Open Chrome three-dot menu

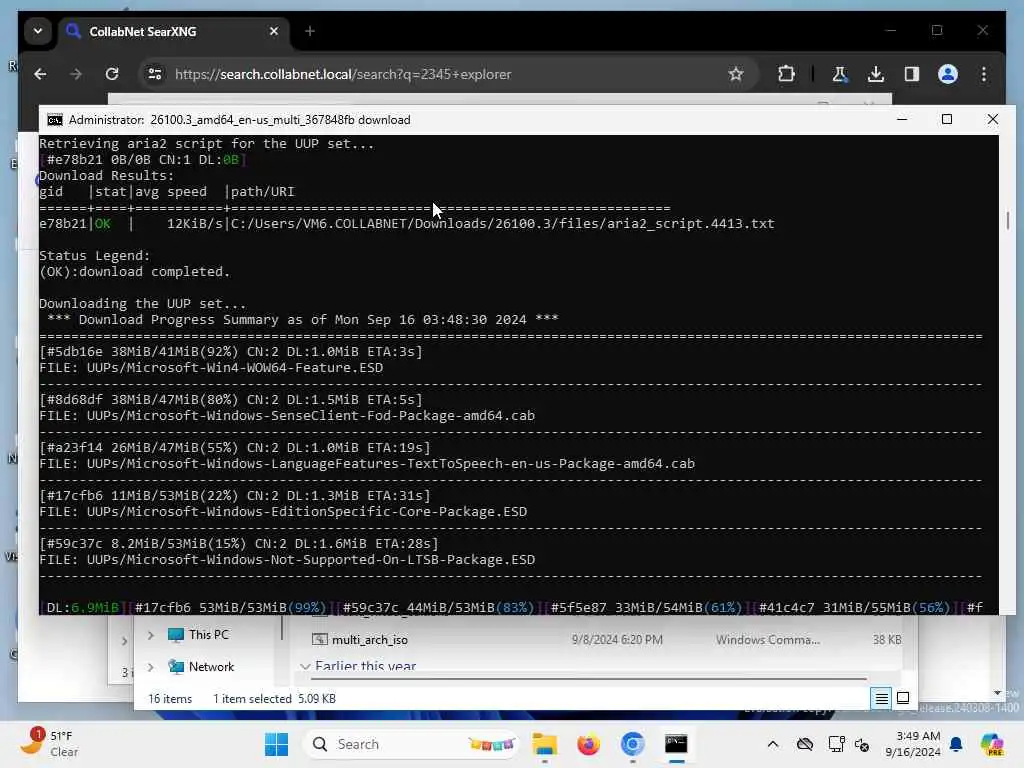click(x=984, y=74)
